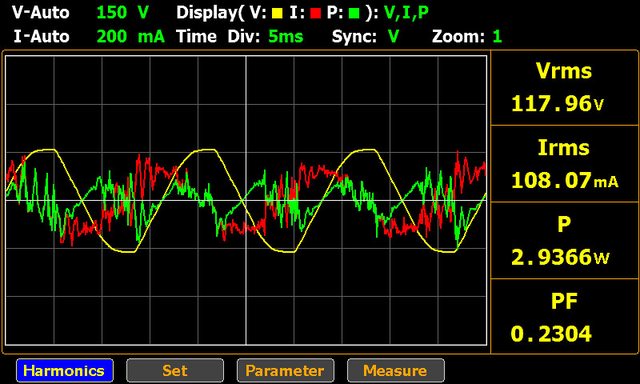Select the 200 mA current range value
The image size is (640, 384).
coord(131,37)
